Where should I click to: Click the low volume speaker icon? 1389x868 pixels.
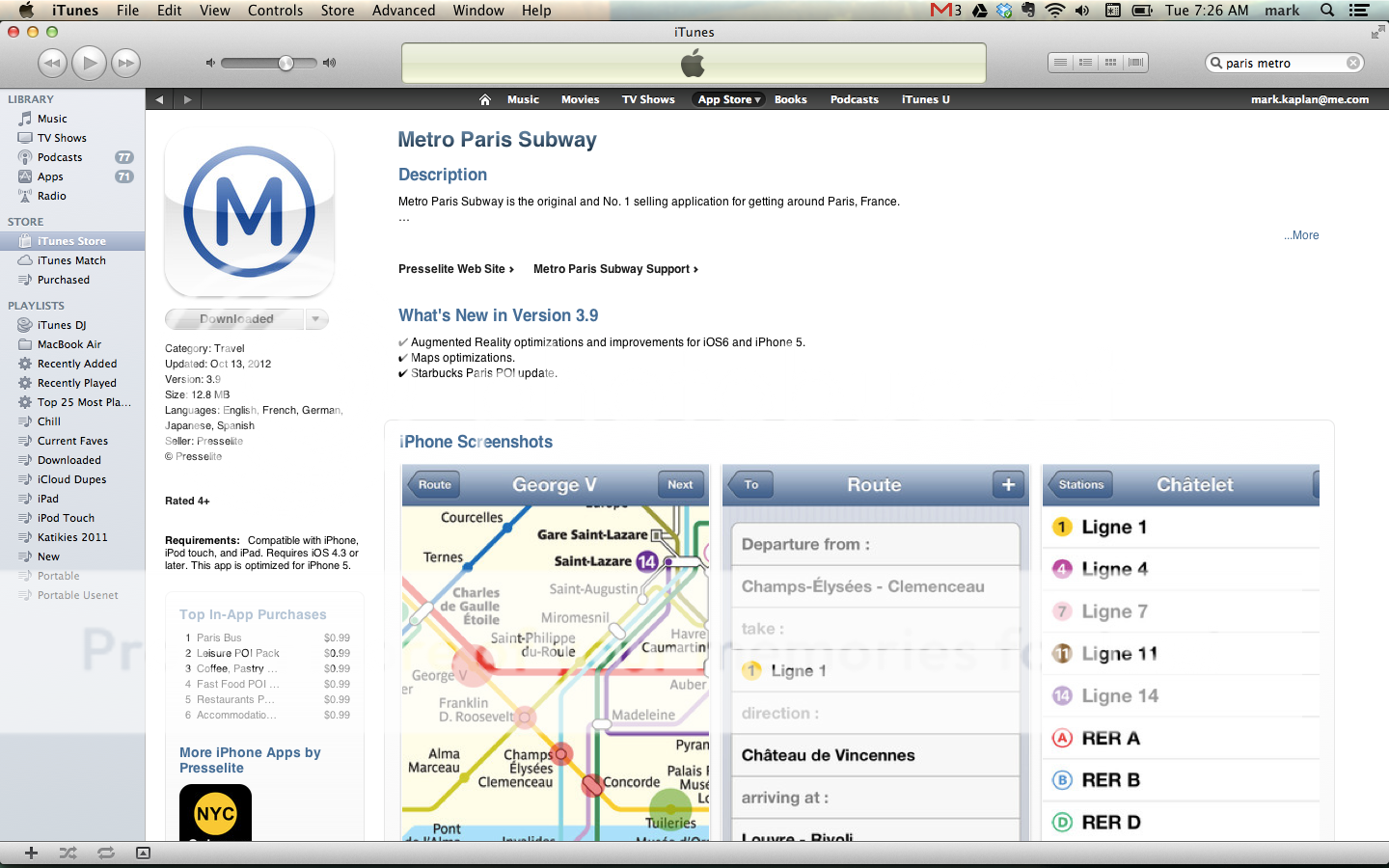pyautogui.click(x=210, y=63)
